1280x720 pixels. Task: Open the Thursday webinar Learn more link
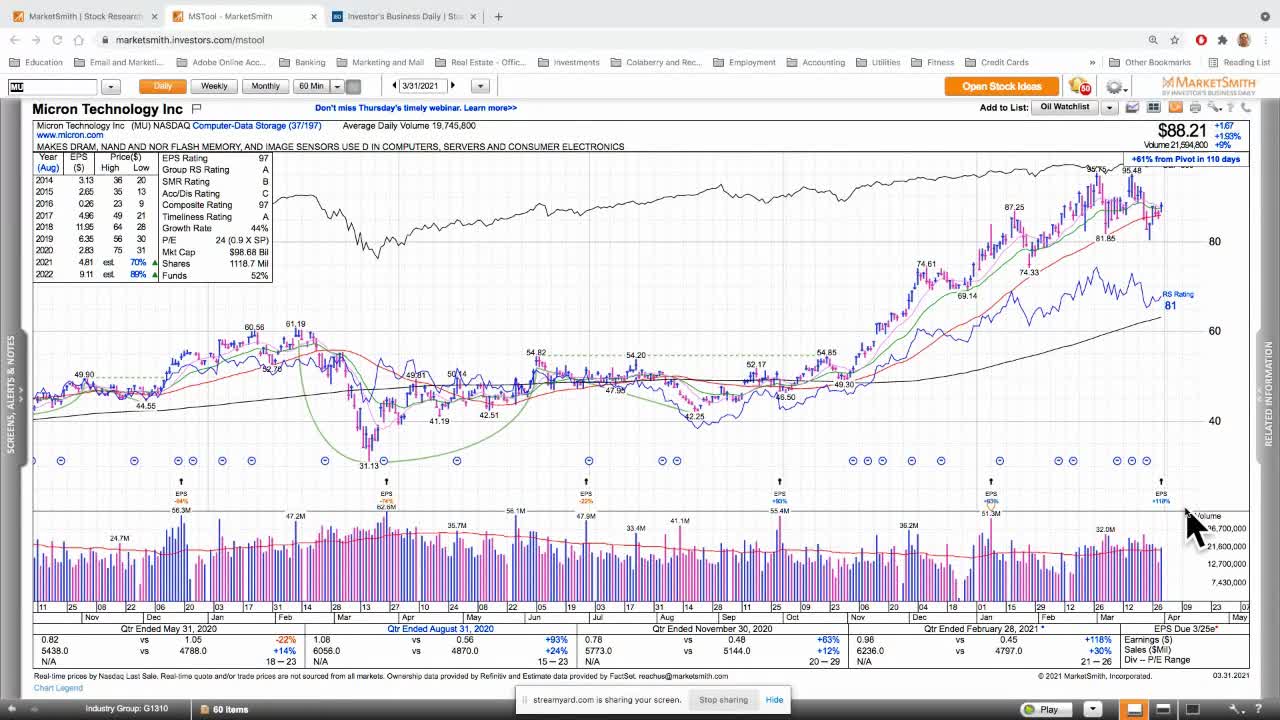tap(416, 108)
